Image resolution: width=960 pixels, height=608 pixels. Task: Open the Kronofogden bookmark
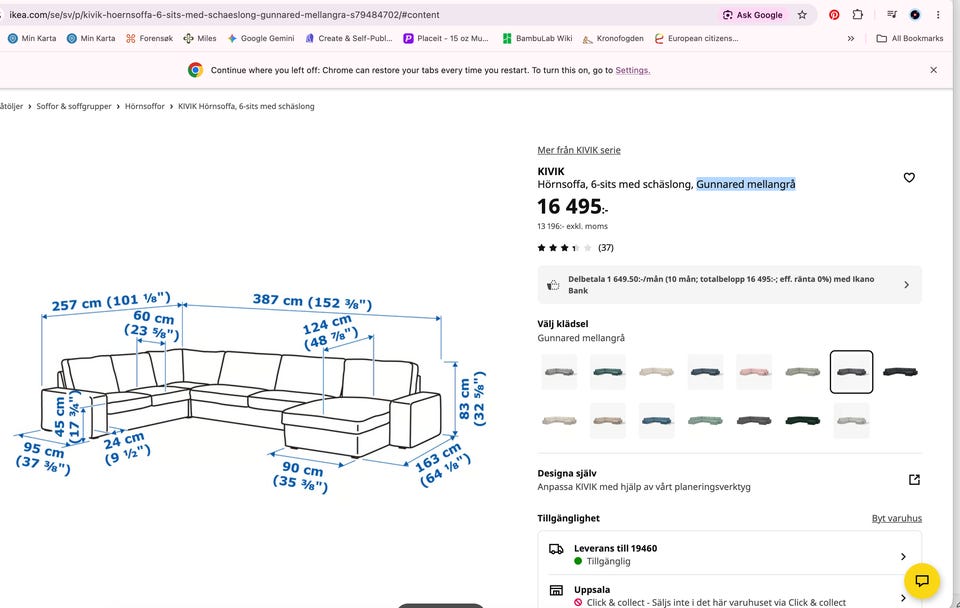613,38
